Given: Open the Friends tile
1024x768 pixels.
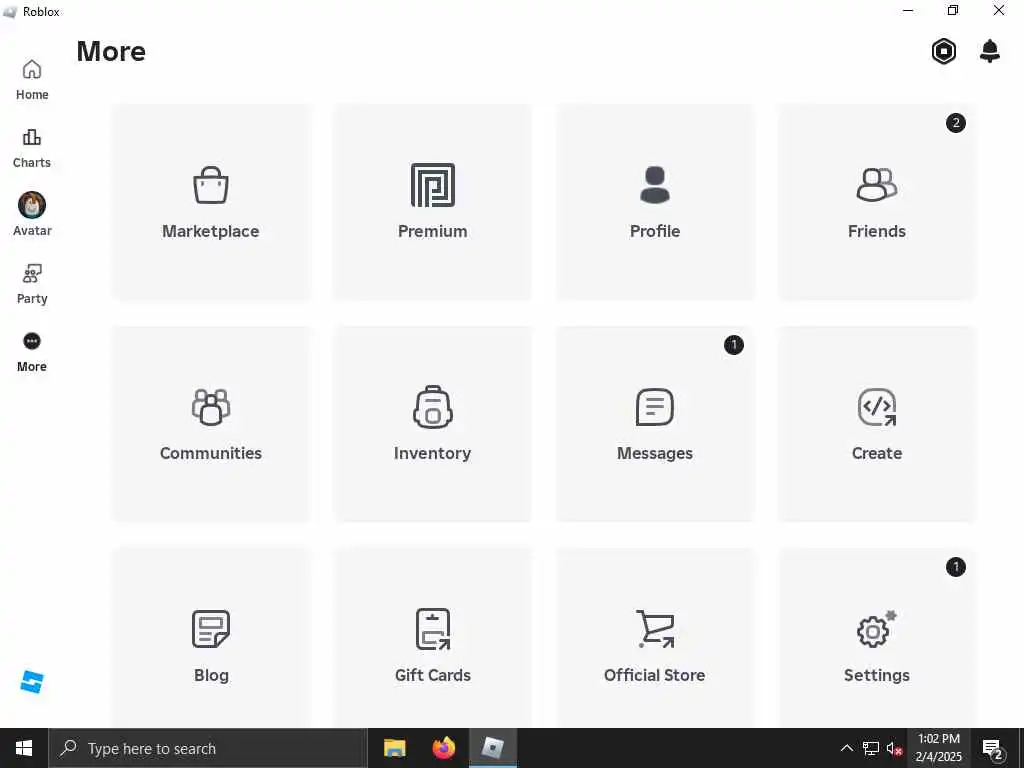Looking at the screenshot, I should (876, 202).
